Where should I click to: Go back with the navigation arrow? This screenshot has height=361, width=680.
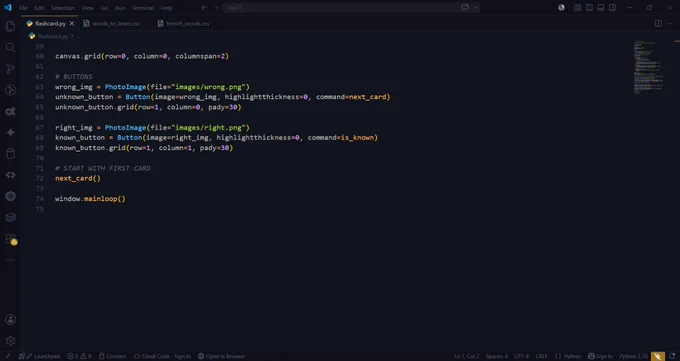204,7
